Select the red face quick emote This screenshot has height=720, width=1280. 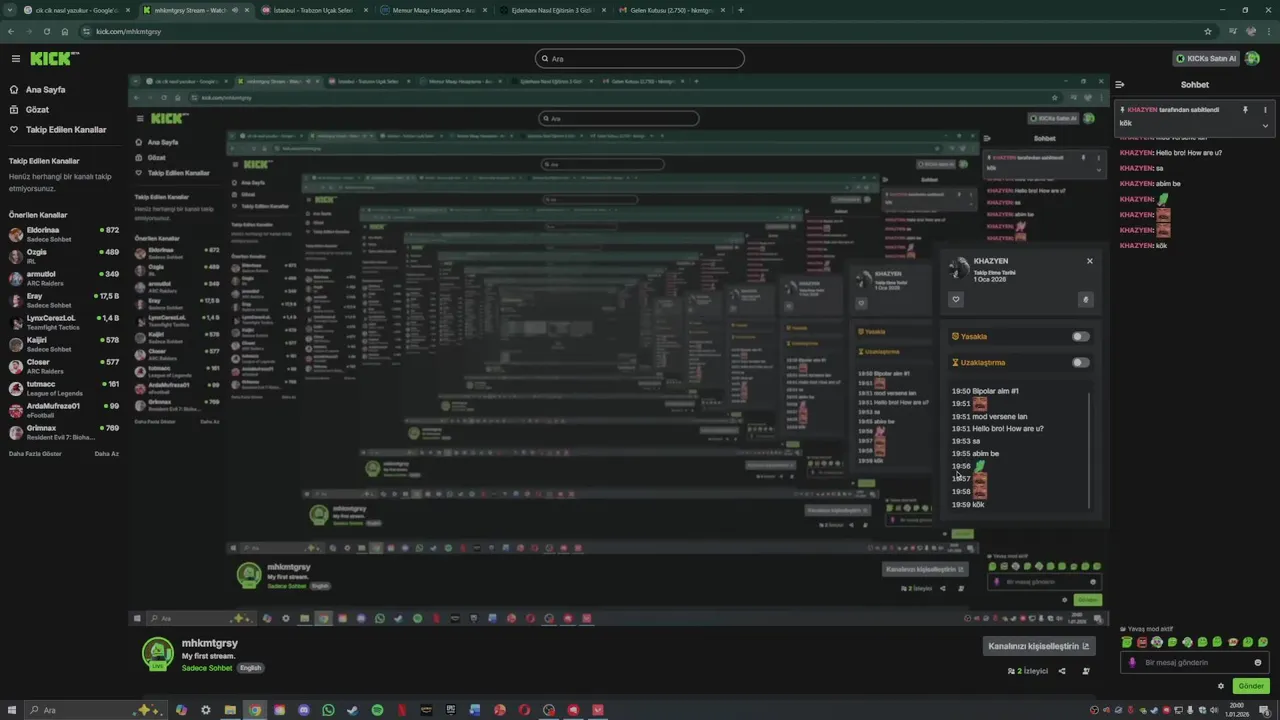pyautogui.click(x=1142, y=642)
